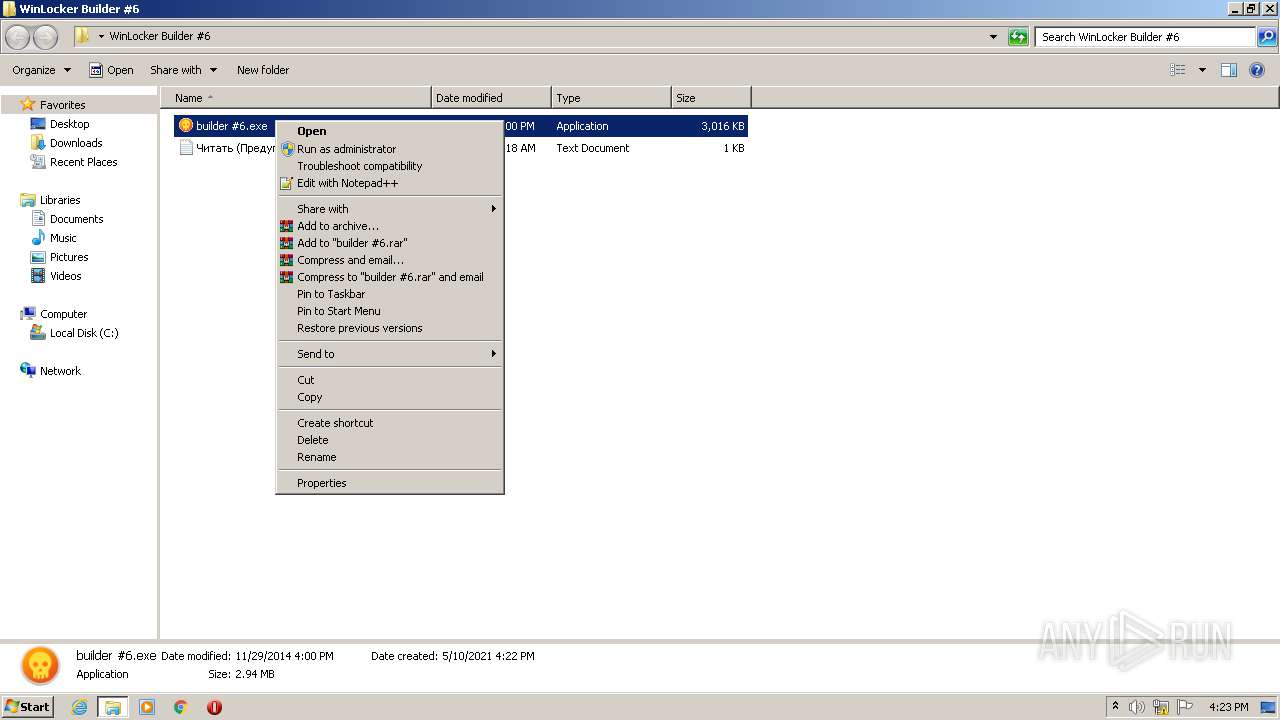Click WinRAR icon beside Add to archive
Screen dimensions: 1280x720
pos(287,226)
